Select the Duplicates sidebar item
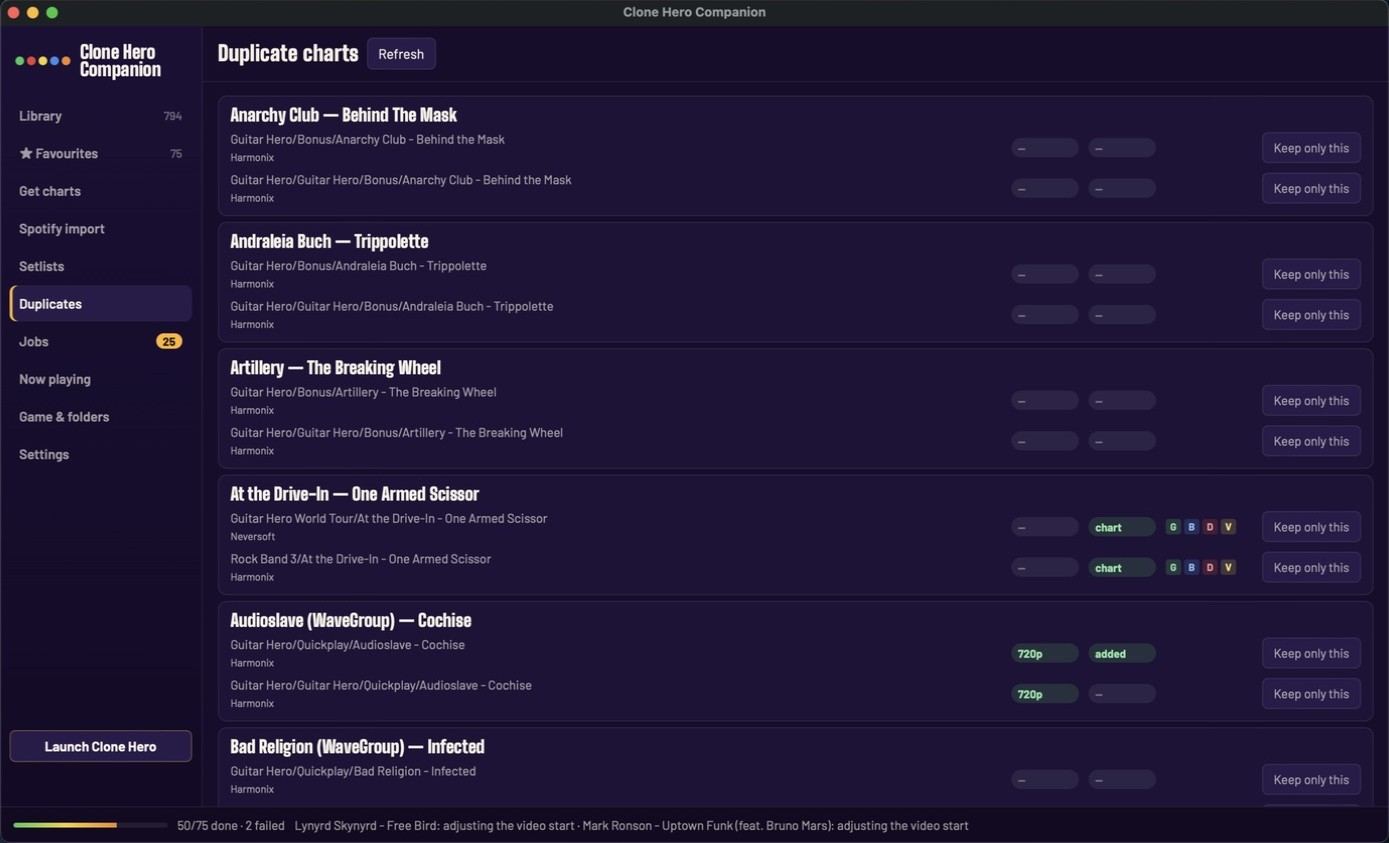This screenshot has width=1389, height=843. pyautogui.click(x=100, y=304)
